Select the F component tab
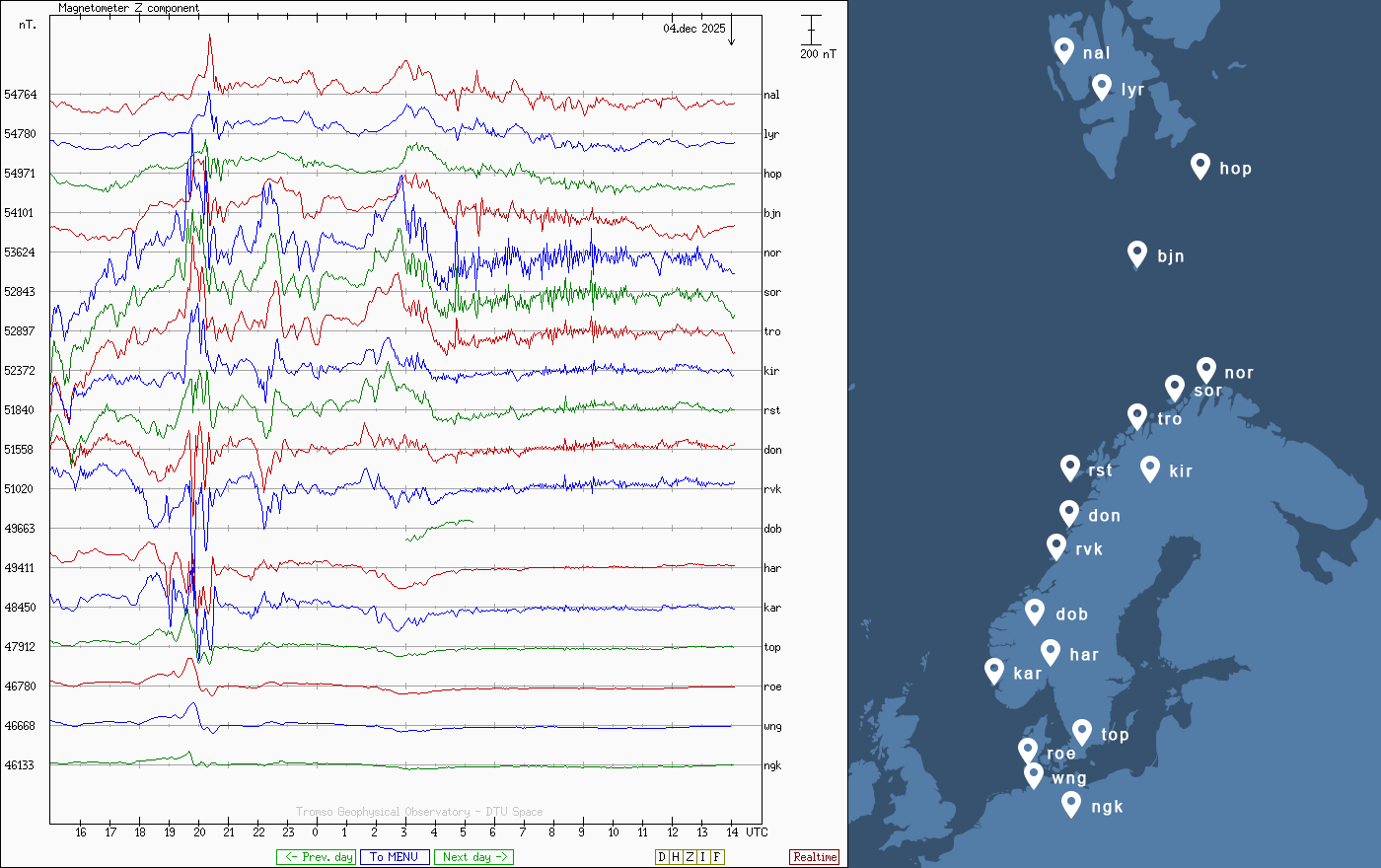 pos(717,857)
